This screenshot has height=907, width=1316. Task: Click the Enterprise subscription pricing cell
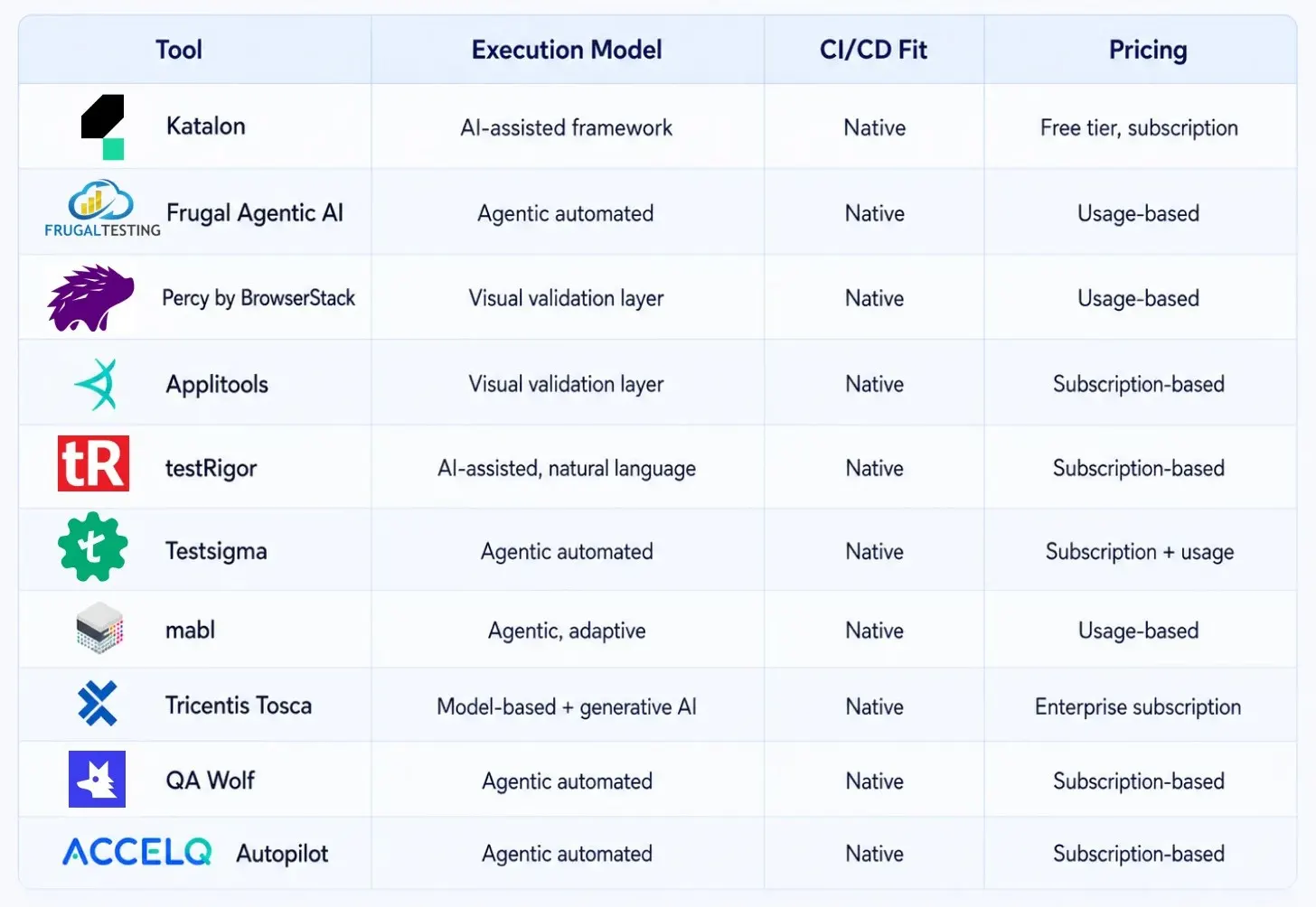click(1138, 706)
